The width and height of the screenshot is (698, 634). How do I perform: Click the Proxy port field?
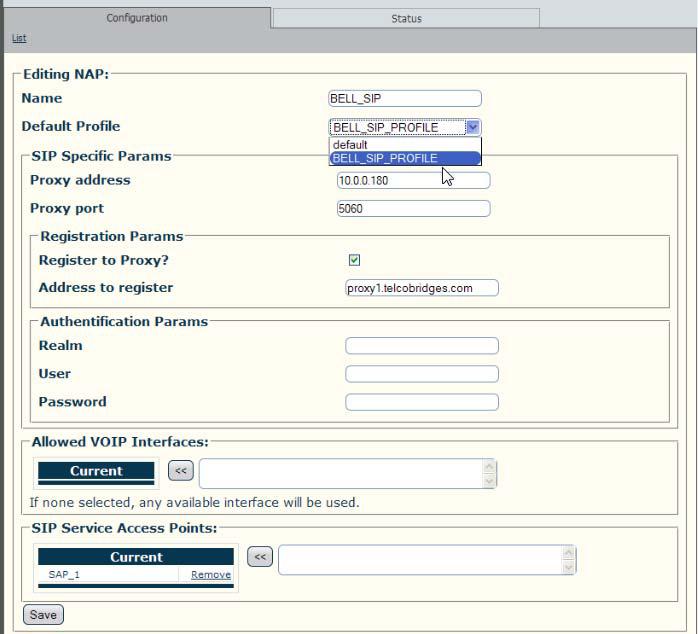(414, 208)
